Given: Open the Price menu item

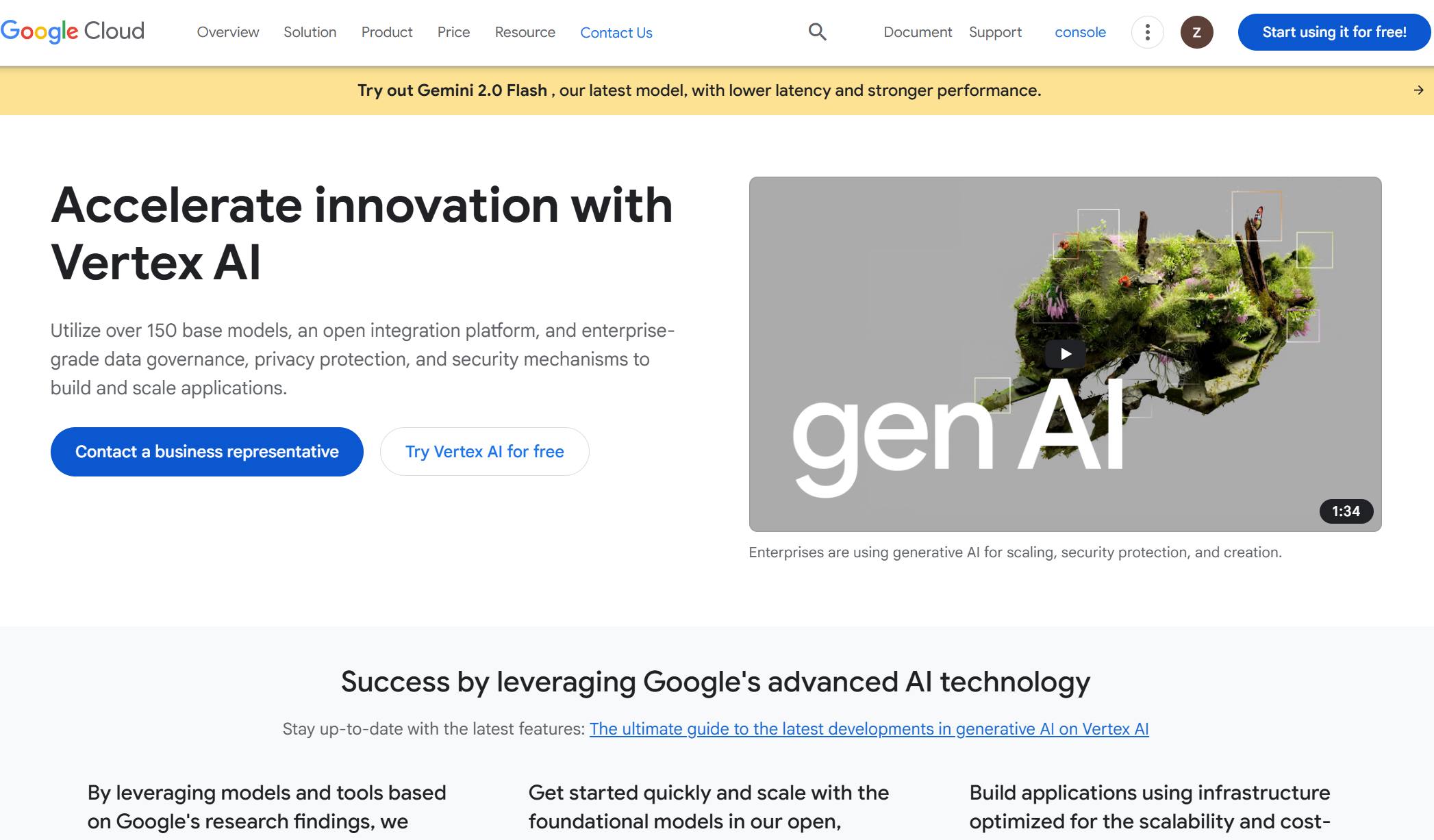Looking at the screenshot, I should [x=453, y=32].
